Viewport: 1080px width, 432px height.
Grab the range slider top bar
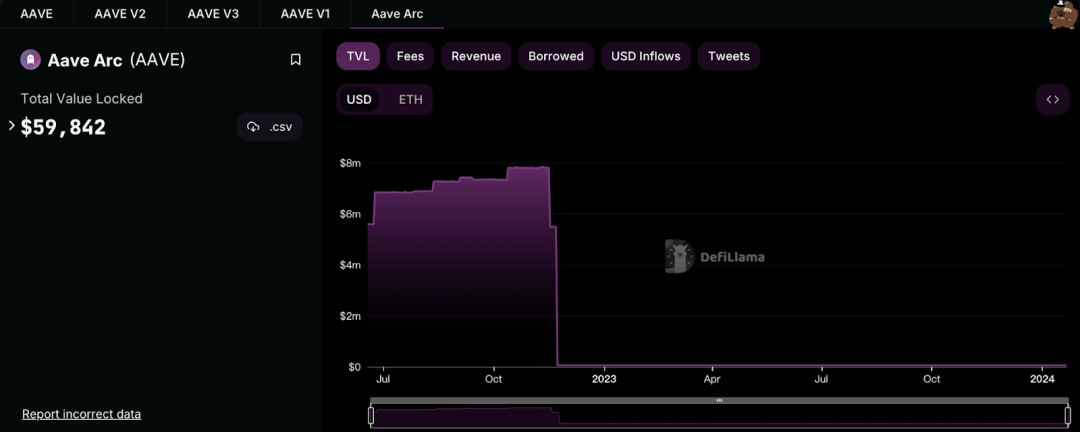[719, 400]
